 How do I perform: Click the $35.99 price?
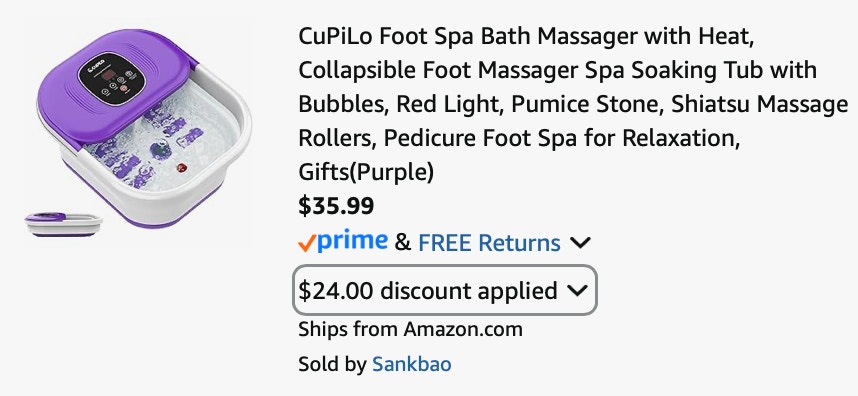point(337,206)
